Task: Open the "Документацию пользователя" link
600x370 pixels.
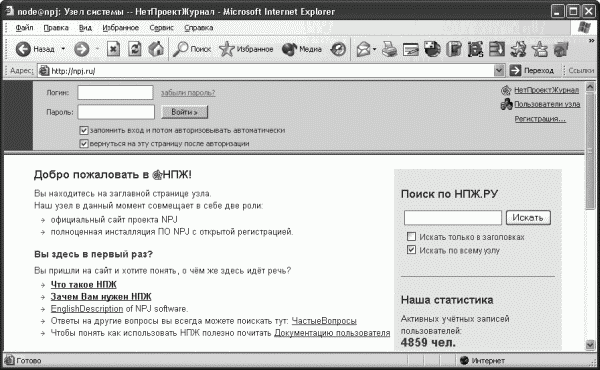Action: coord(332,333)
